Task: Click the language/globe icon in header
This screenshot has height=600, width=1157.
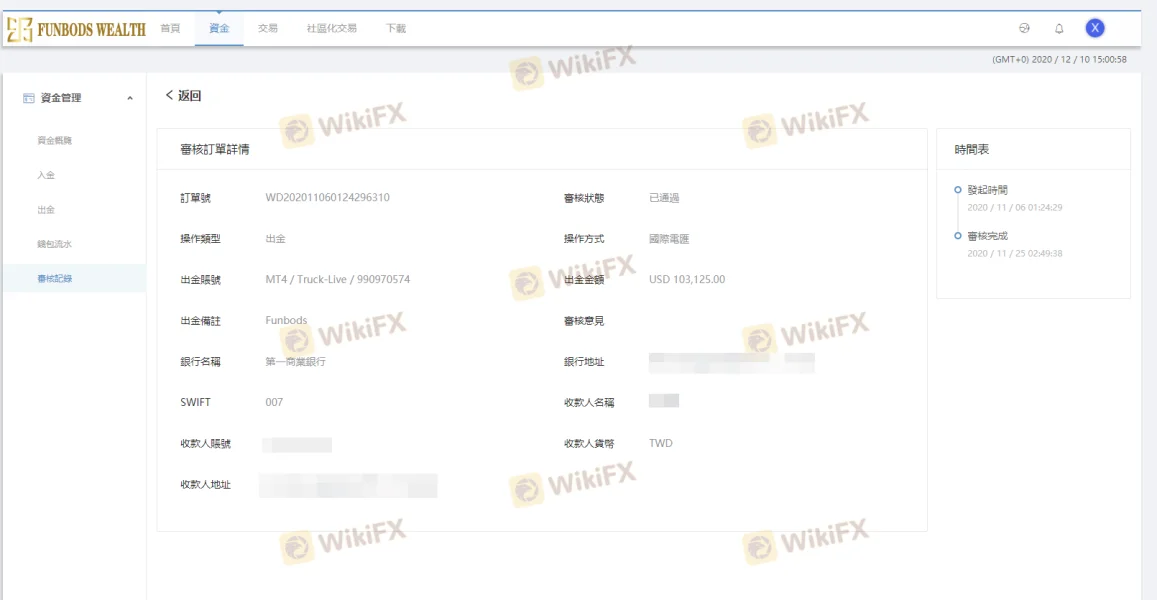Action: point(1024,28)
